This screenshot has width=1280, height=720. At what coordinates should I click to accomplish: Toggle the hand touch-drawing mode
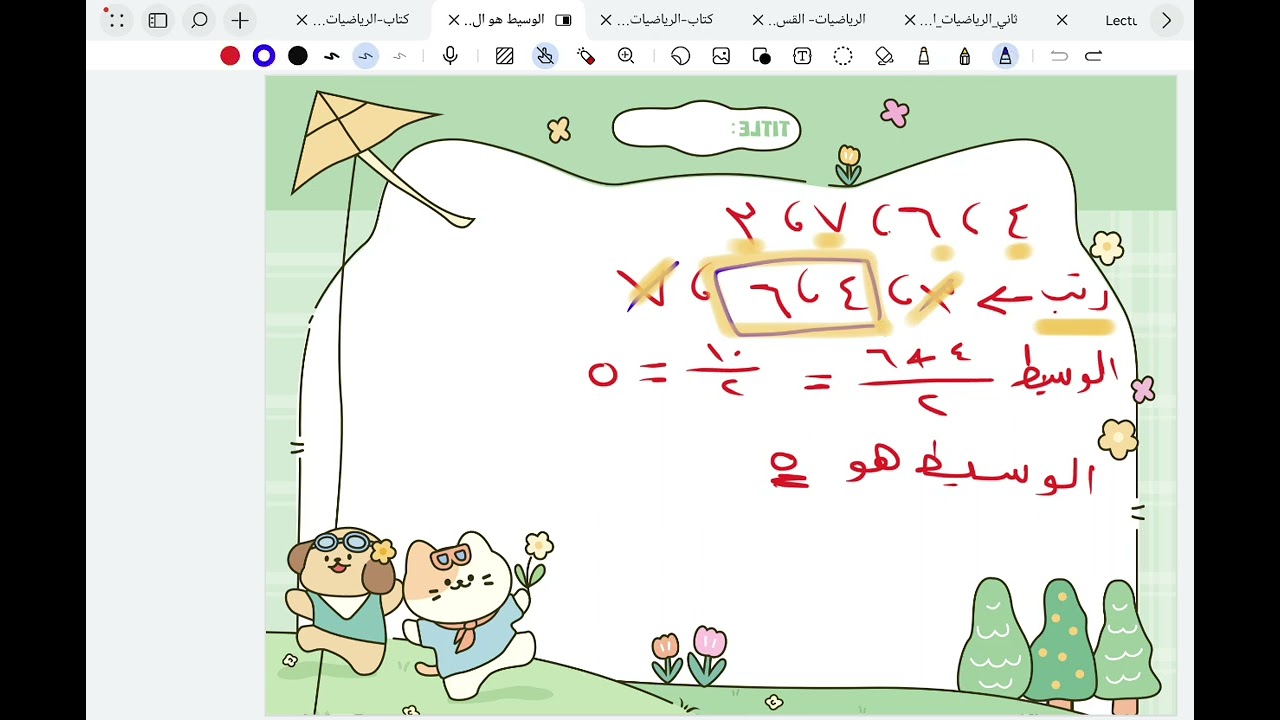545,56
